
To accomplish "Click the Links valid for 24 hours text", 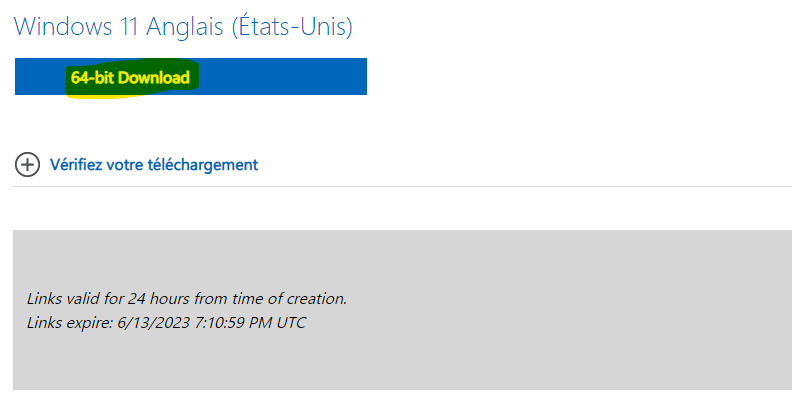I will point(187,298).
